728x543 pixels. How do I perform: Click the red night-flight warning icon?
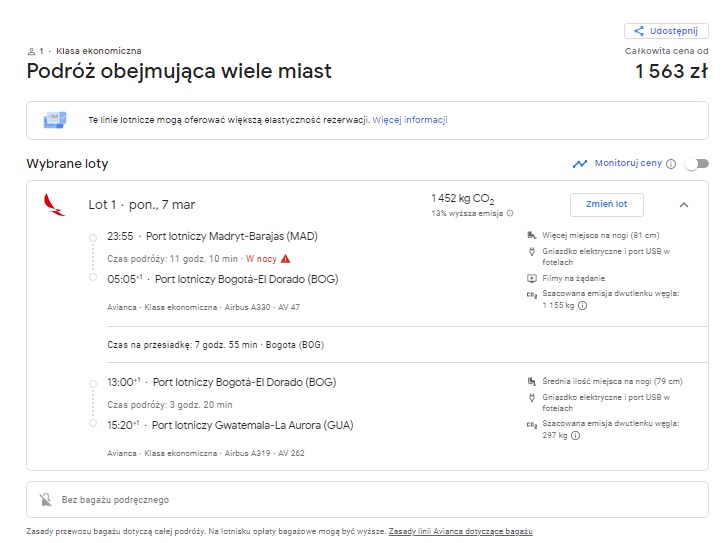pos(286,259)
